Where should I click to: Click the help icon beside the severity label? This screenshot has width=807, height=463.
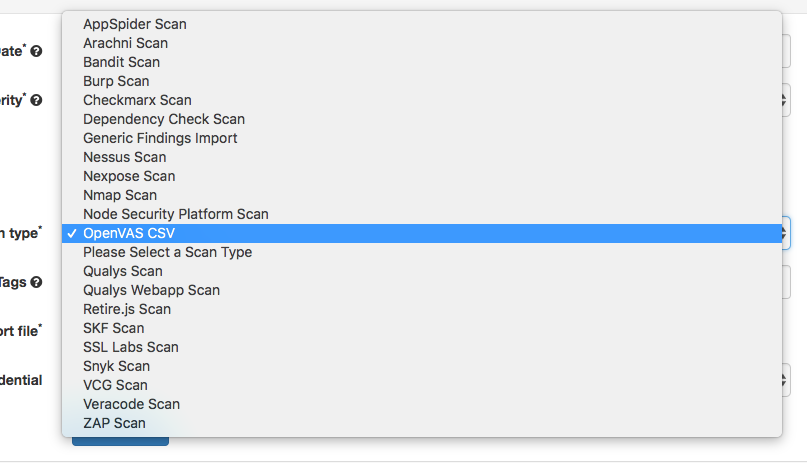[36, 100]
